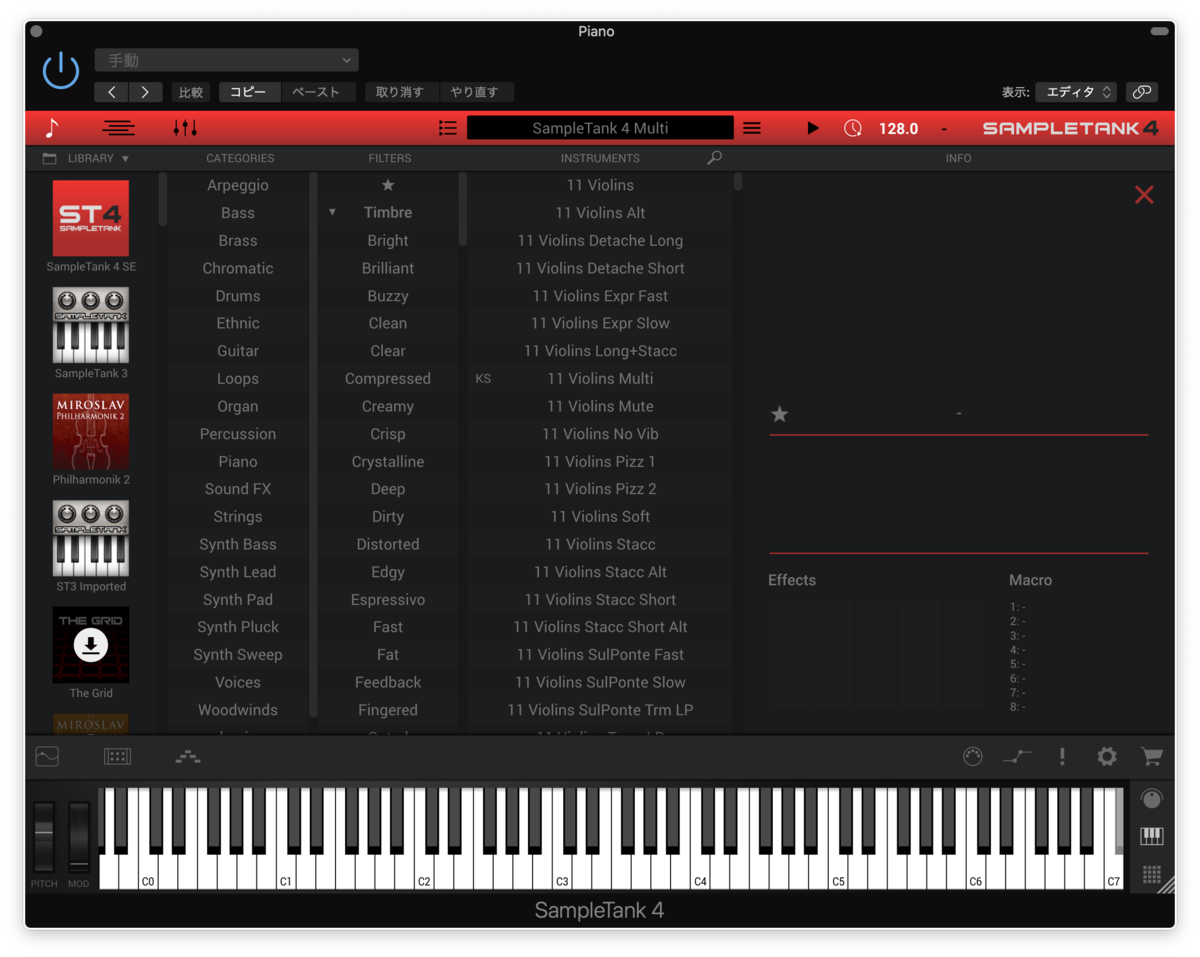Click the MOD wheel slider
1200x957 pixels.
pos(78,836)
